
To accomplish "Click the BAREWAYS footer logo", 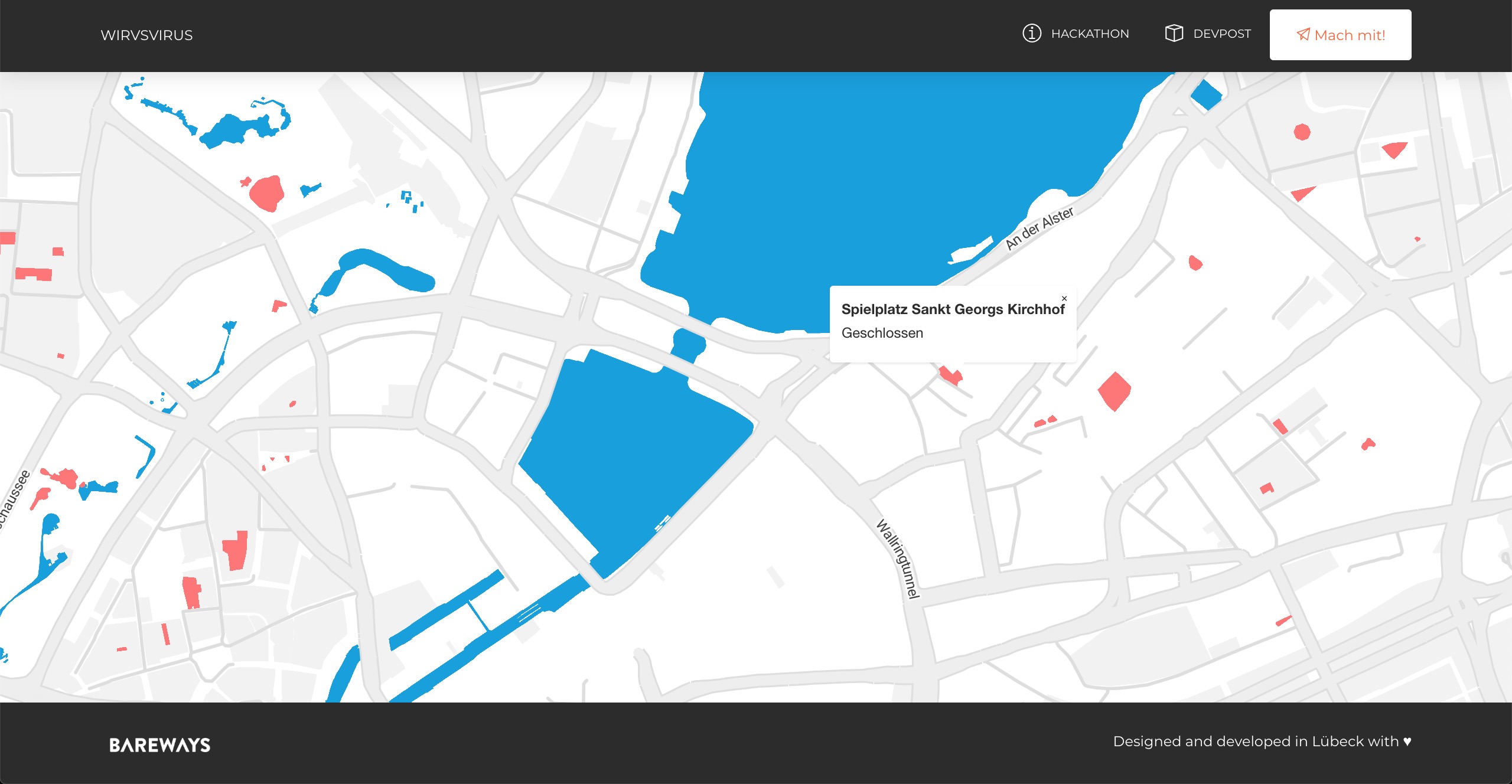I will coord(159,745).
